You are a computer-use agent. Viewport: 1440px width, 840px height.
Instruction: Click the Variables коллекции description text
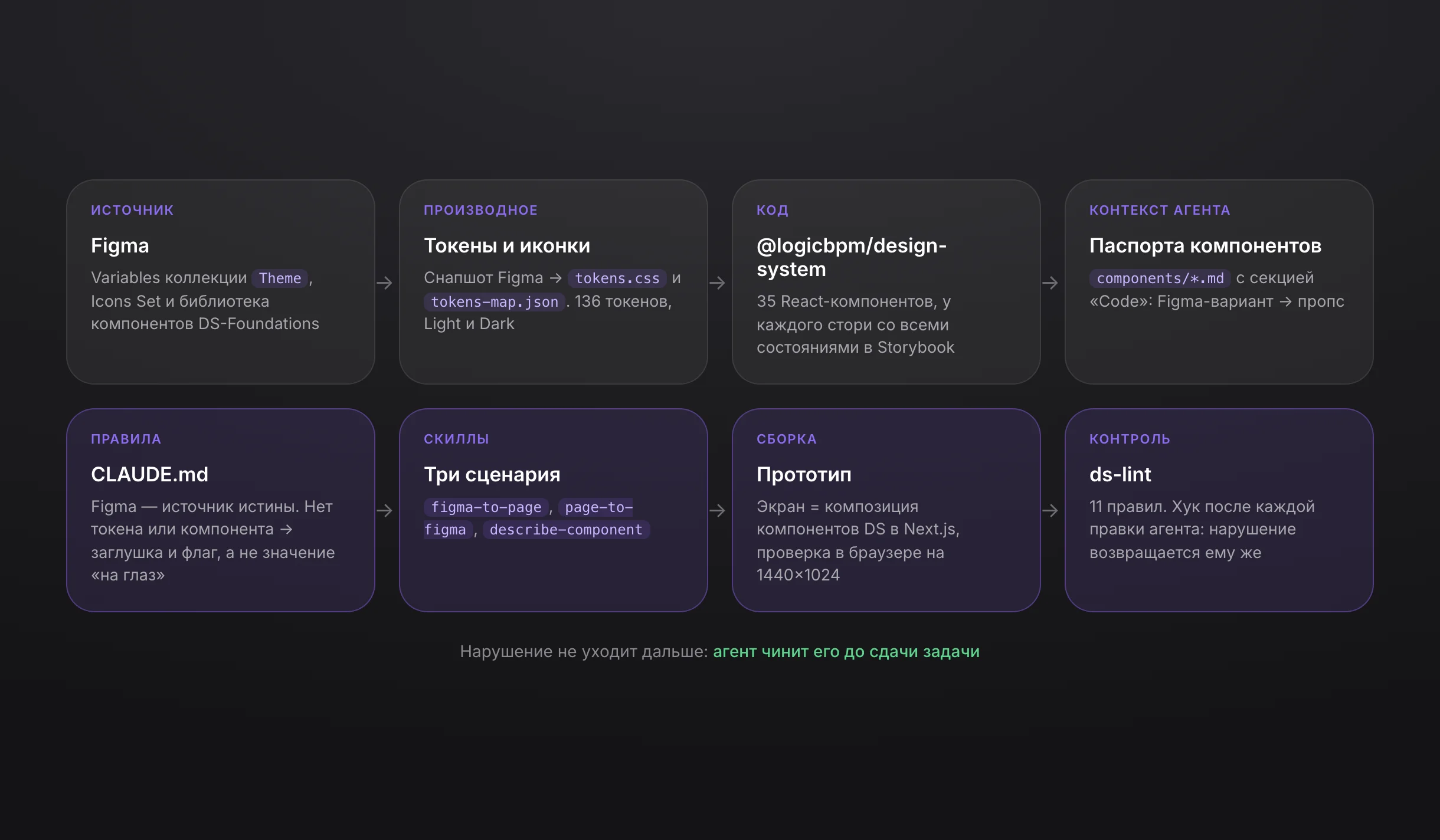(205, 301)
